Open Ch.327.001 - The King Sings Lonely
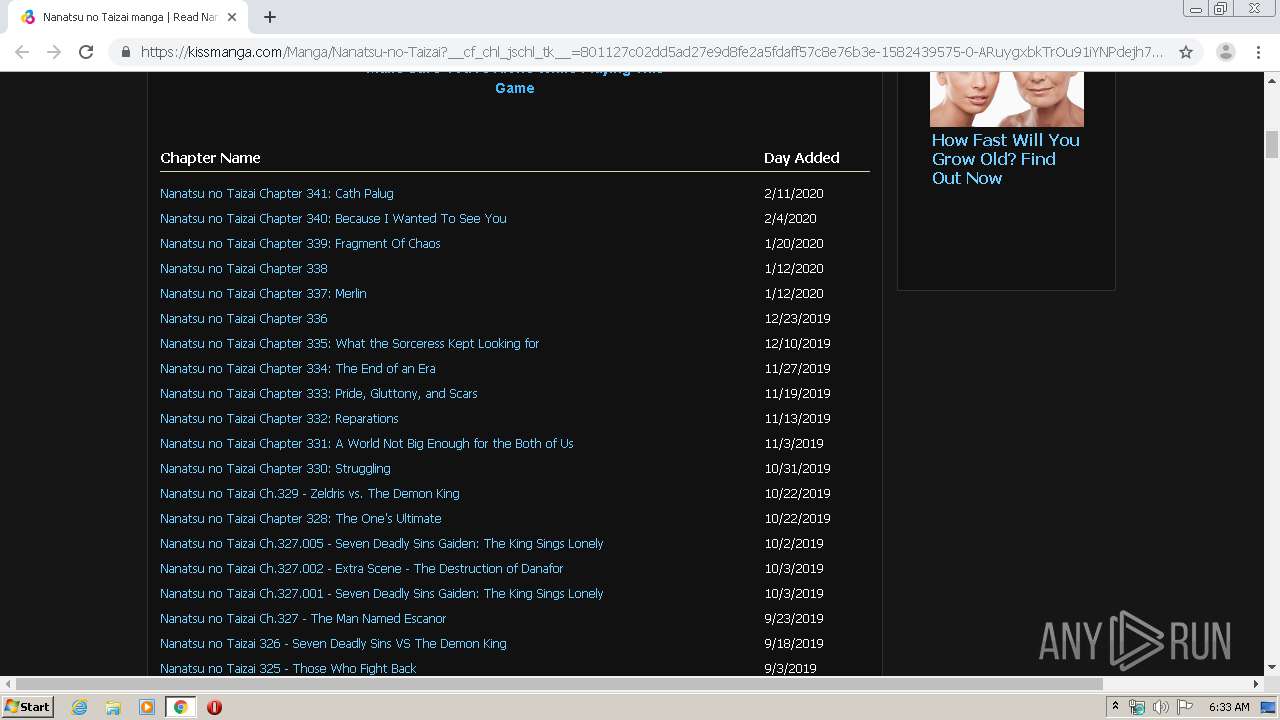Image resolution: width=1280 pixels, height=720 pixels. tap(382, 594)
